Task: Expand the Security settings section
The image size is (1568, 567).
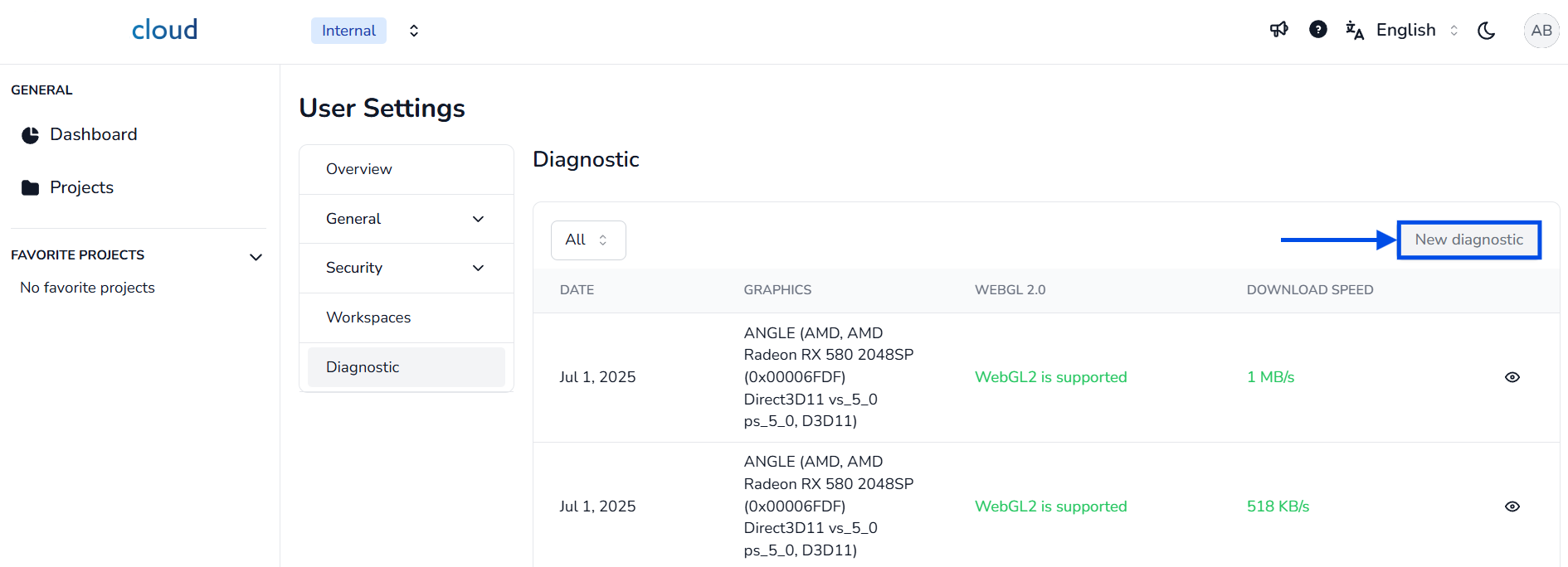Action: coord(478,268)
